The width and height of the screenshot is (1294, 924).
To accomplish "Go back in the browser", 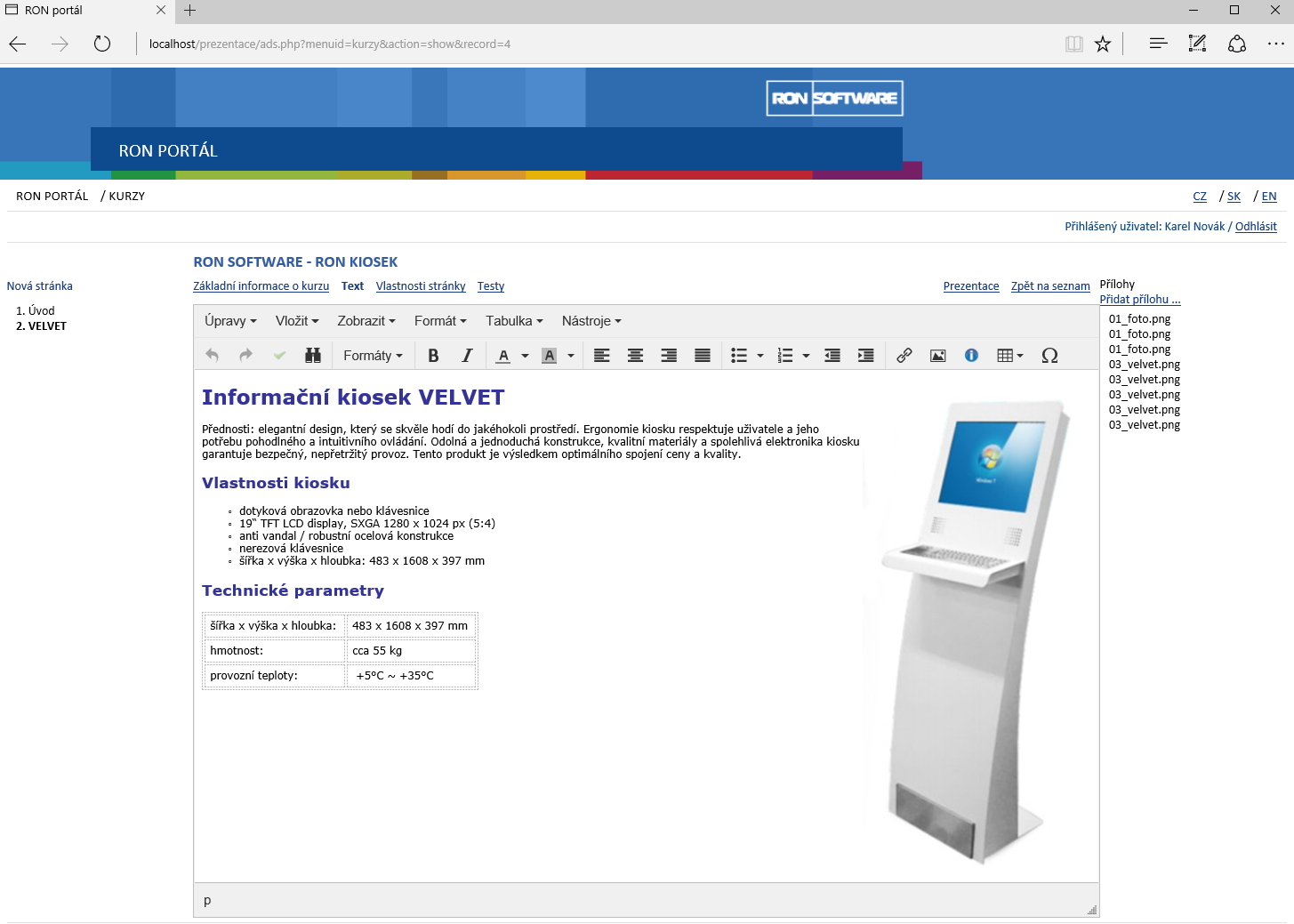I will coord(18,44).
